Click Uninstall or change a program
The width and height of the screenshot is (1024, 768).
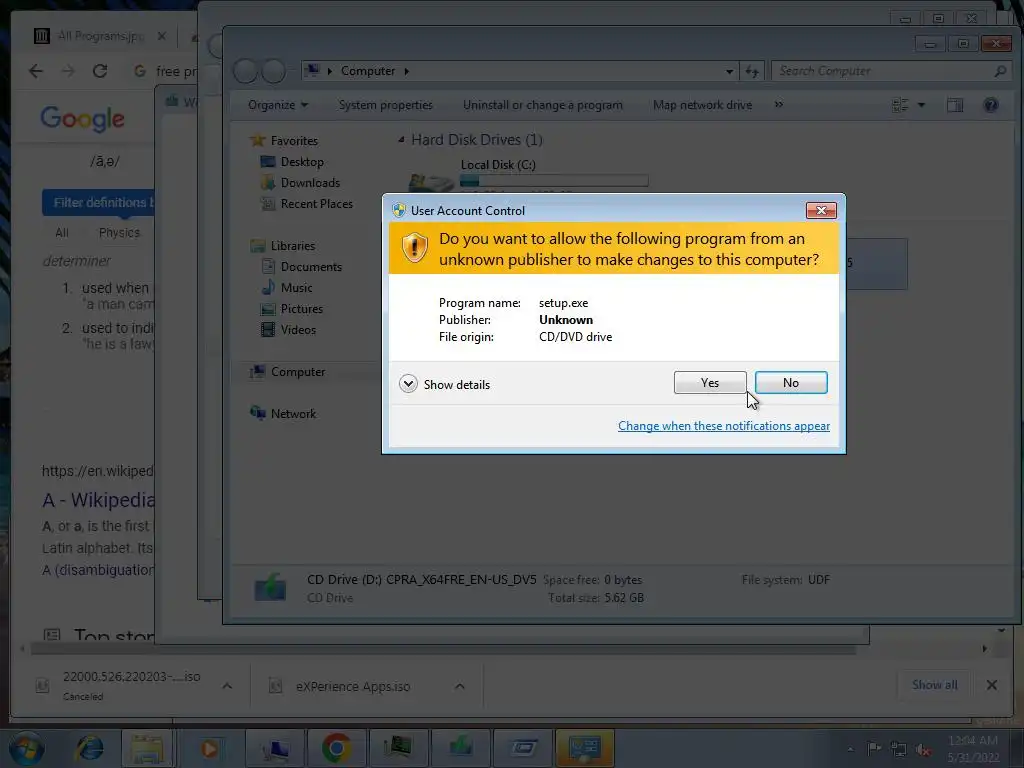click(x=543, y=105)
